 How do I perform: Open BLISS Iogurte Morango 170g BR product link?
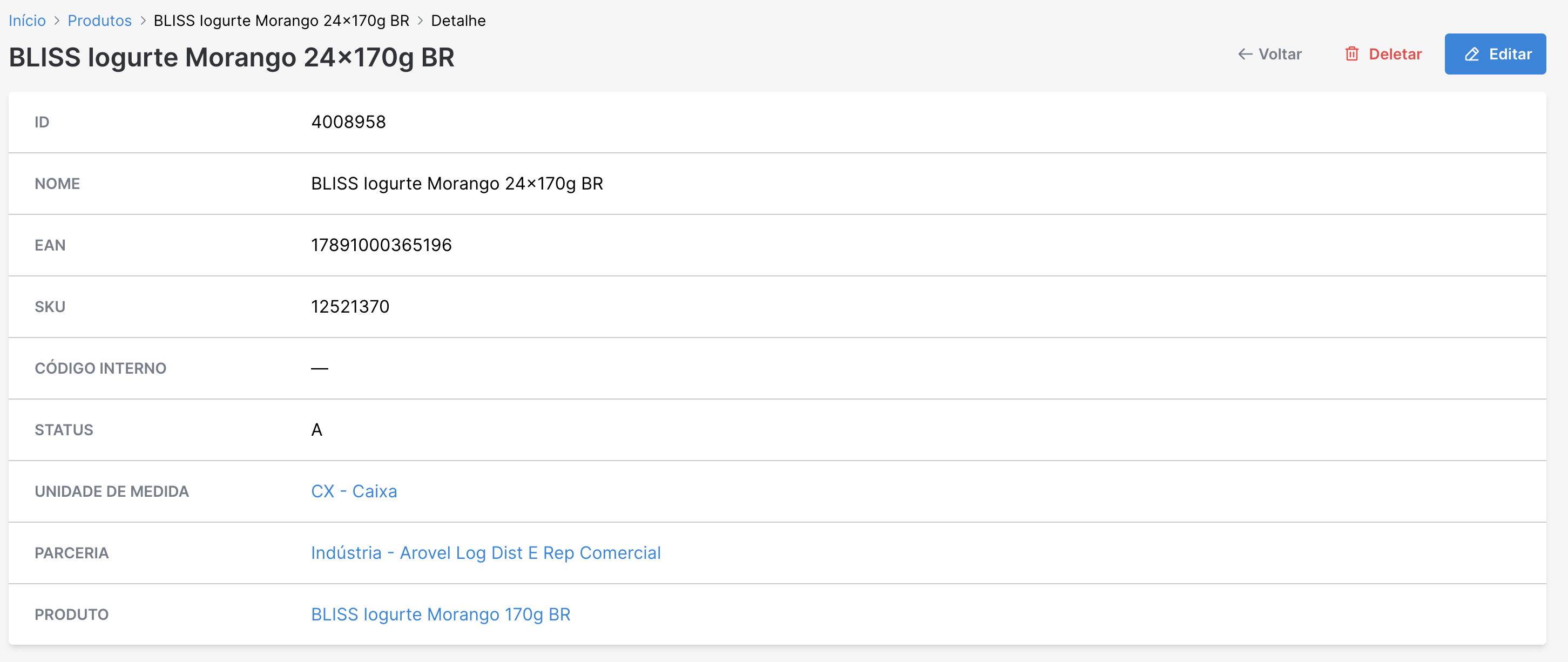(440, 614)
